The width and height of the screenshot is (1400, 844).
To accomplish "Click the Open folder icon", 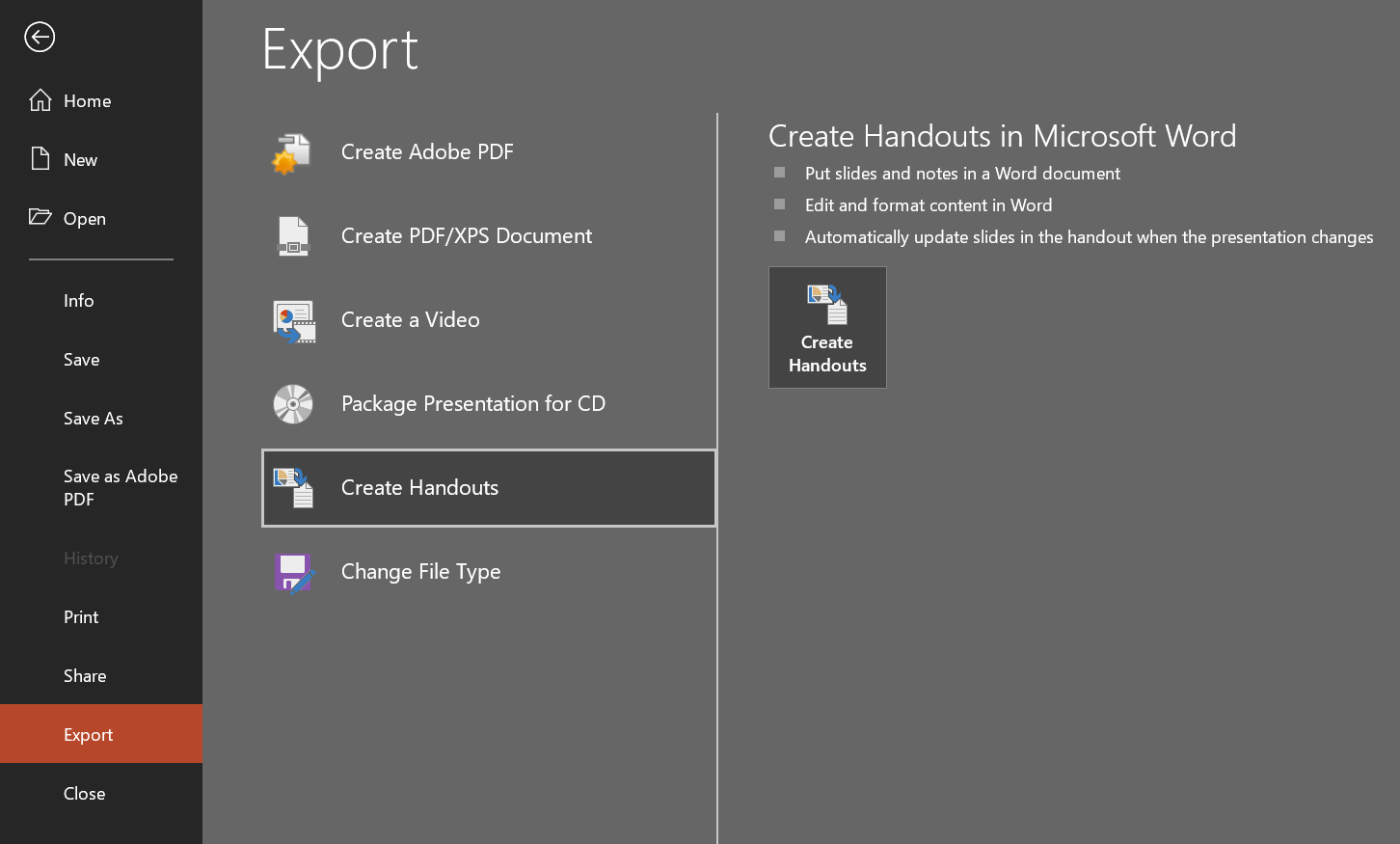I will click(x=42, y=218).
